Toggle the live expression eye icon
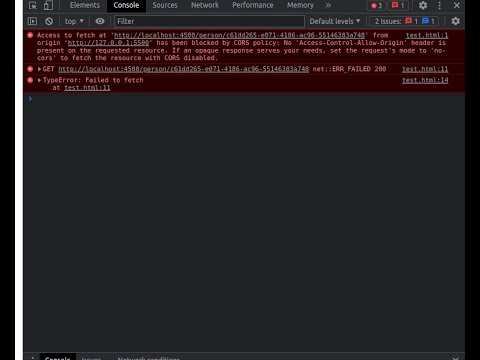The height and width of the screenshot is (360, 480). (100, 21)
